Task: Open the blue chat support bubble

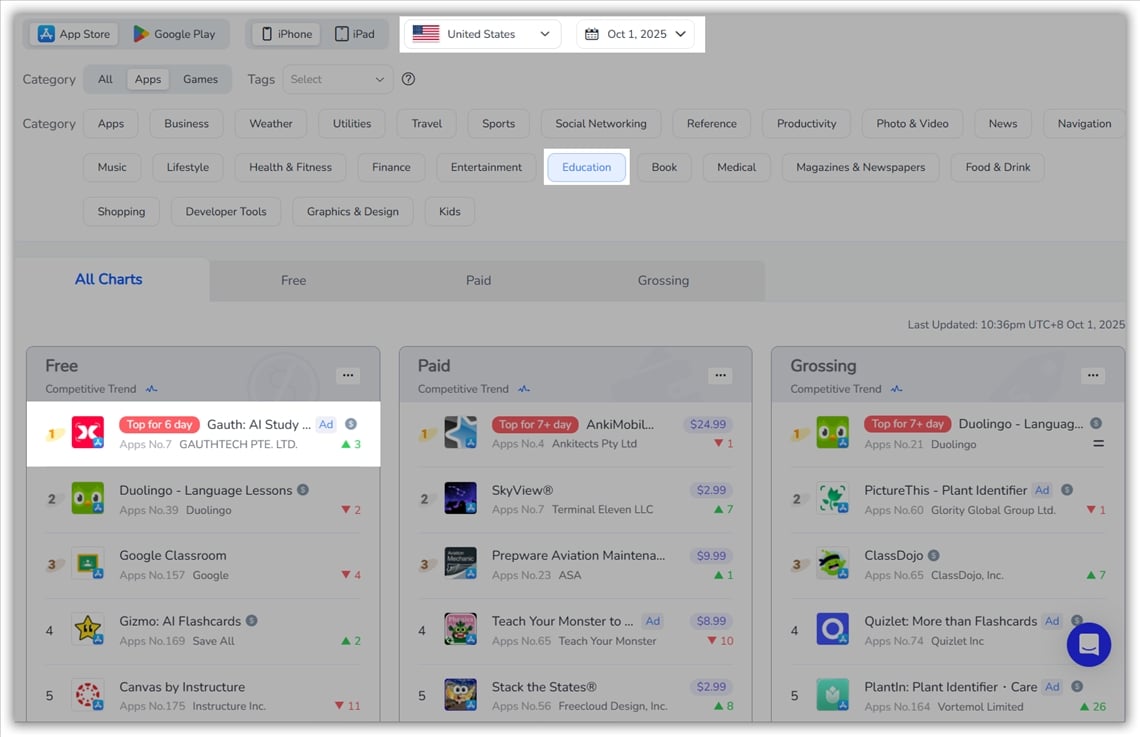Action: point(1088,644)
